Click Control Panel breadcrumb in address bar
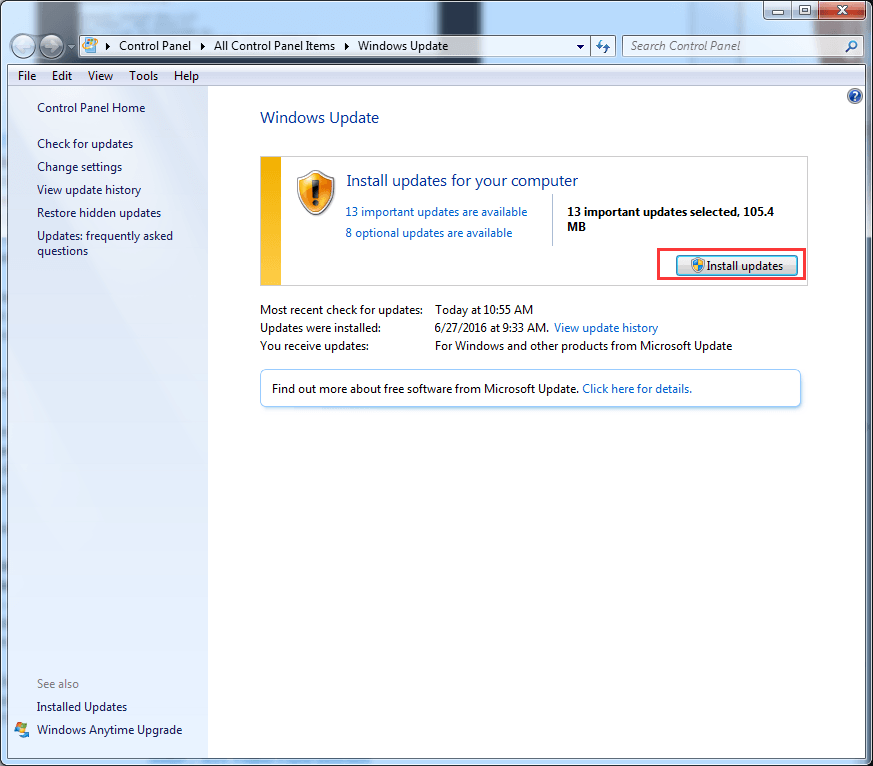 click(155, 46)
